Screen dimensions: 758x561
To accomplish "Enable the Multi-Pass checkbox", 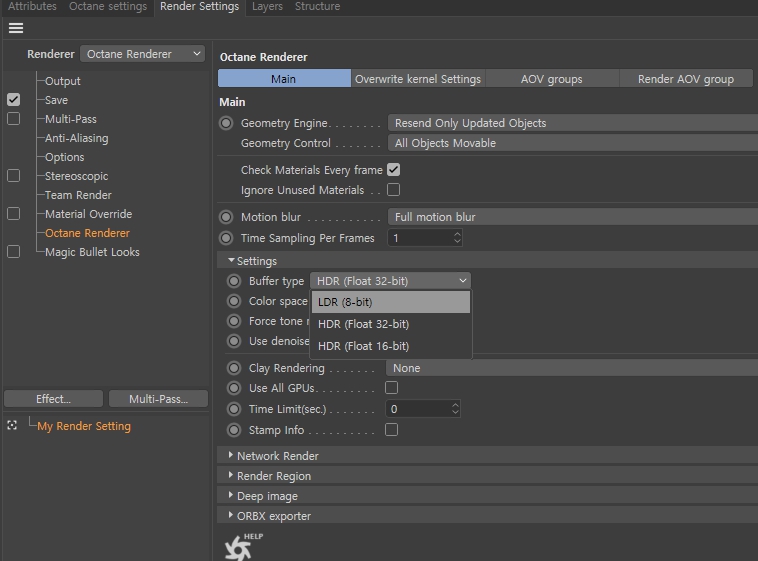I will point(14,118).
